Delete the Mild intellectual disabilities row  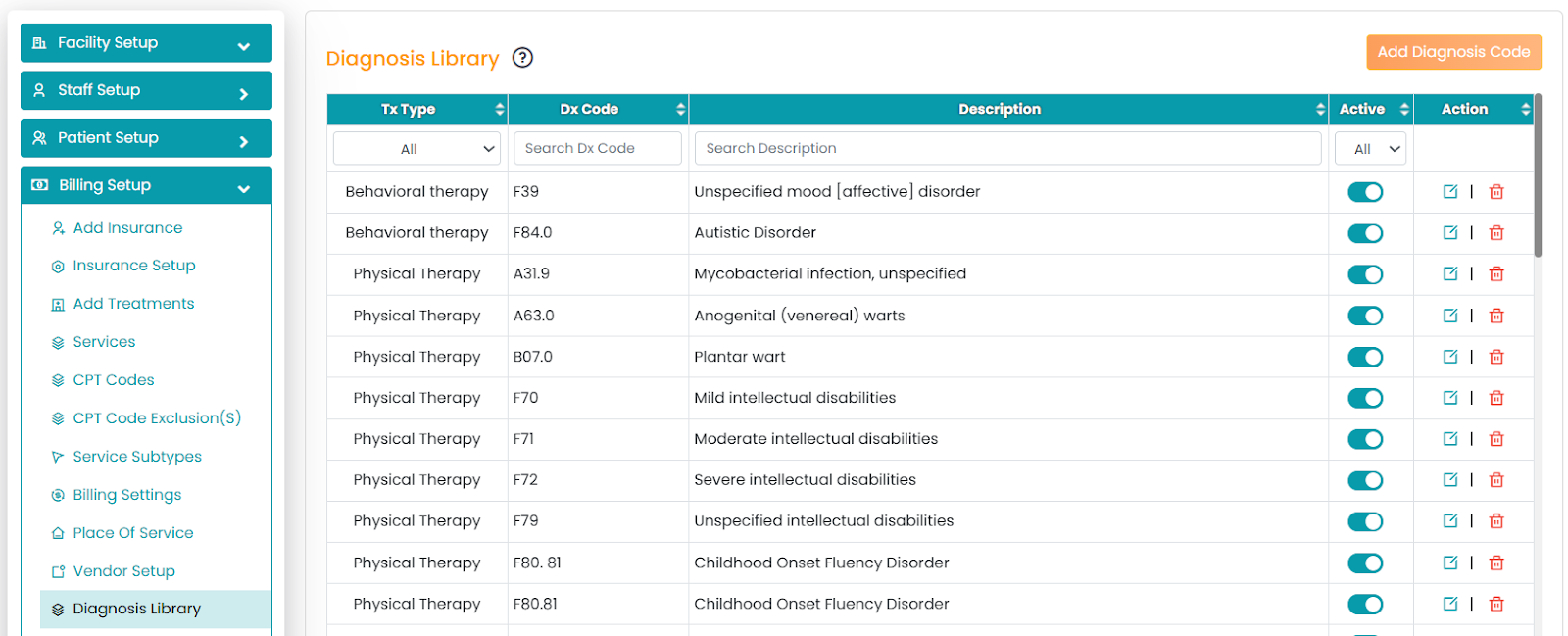[x=1496, y=398]
